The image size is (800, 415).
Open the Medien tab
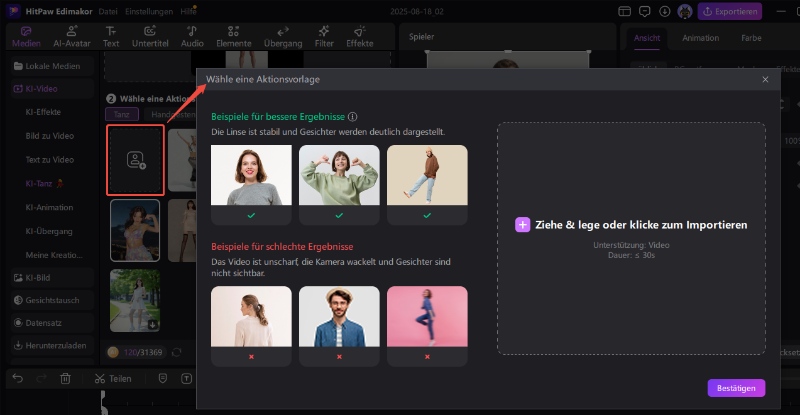coord(26,37)
